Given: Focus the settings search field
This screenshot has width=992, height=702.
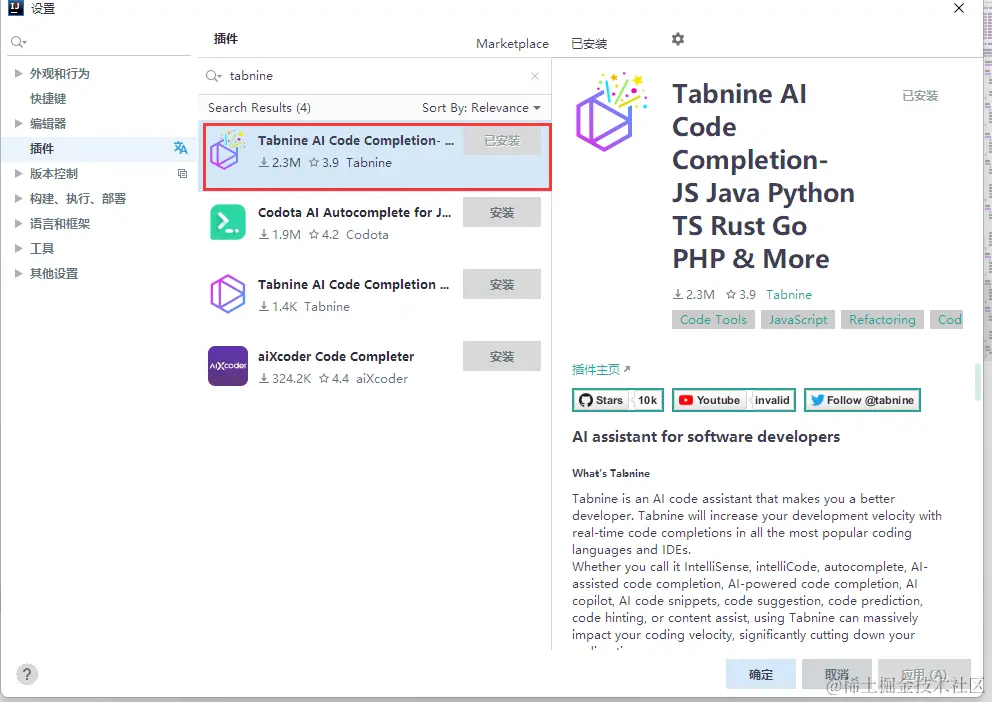Looking at the screenshot, I should (x=100, y=42).
